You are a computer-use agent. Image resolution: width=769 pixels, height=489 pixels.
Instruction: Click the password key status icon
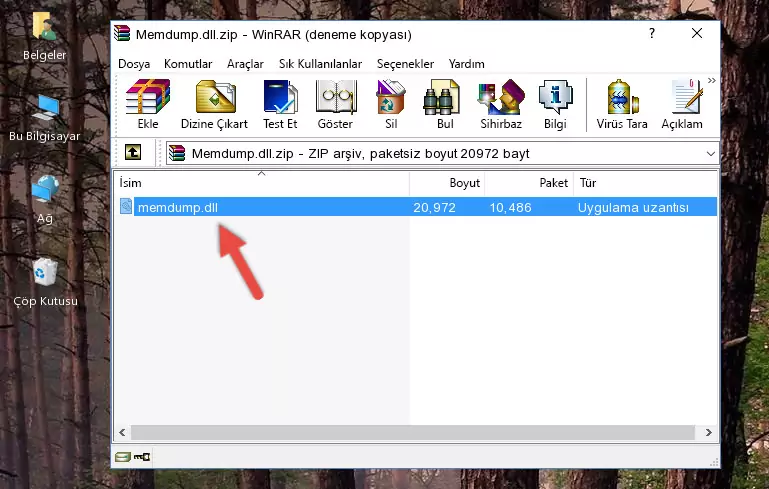(142, 457)
